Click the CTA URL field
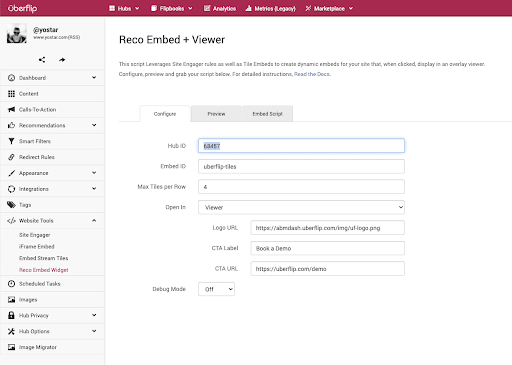 pos(328,269)
